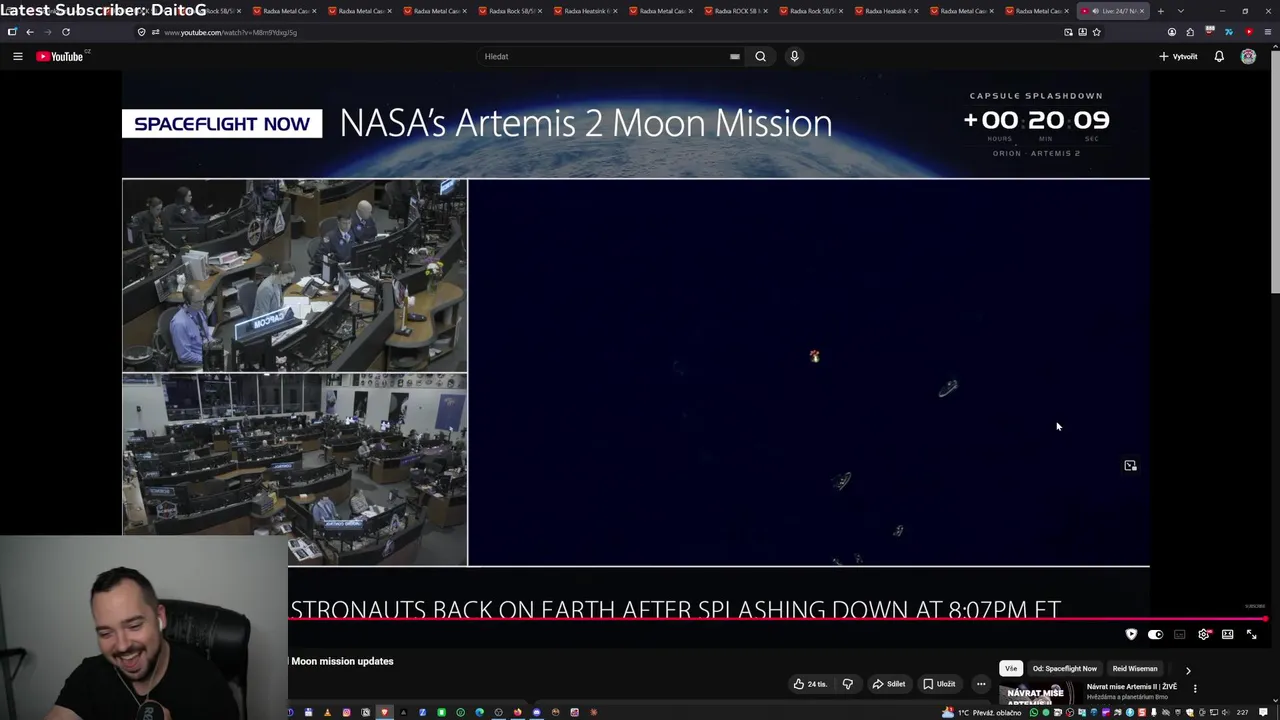Open the YouTube guide hamburger menu
This screenshot has height=720, width=1280.
point(17,56)
